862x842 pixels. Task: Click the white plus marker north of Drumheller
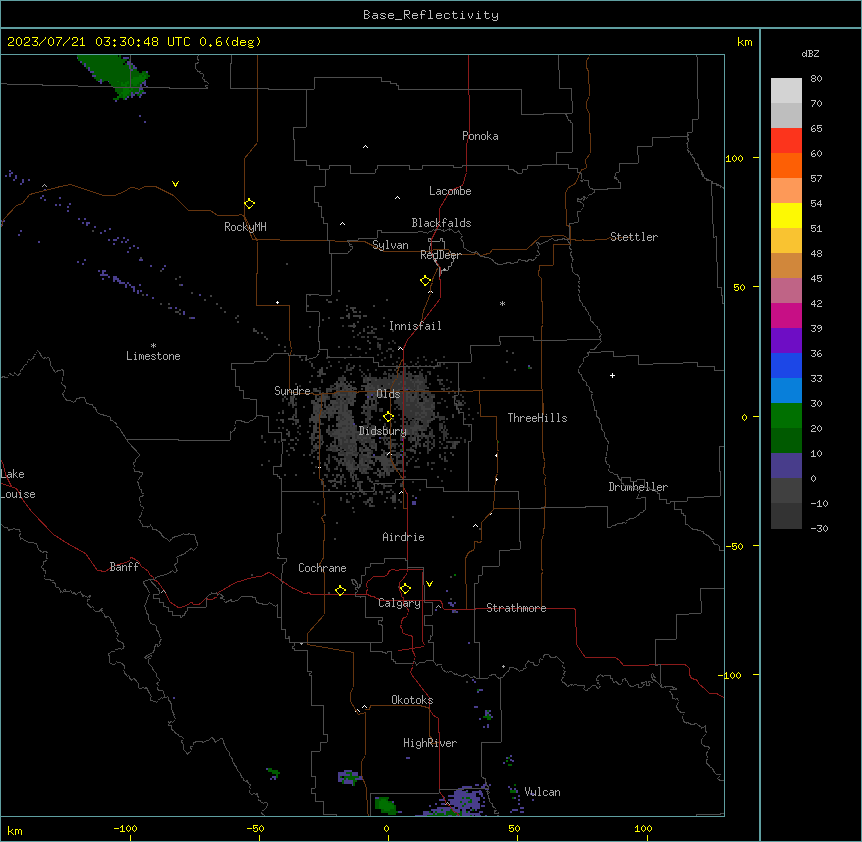click(612, 375)
